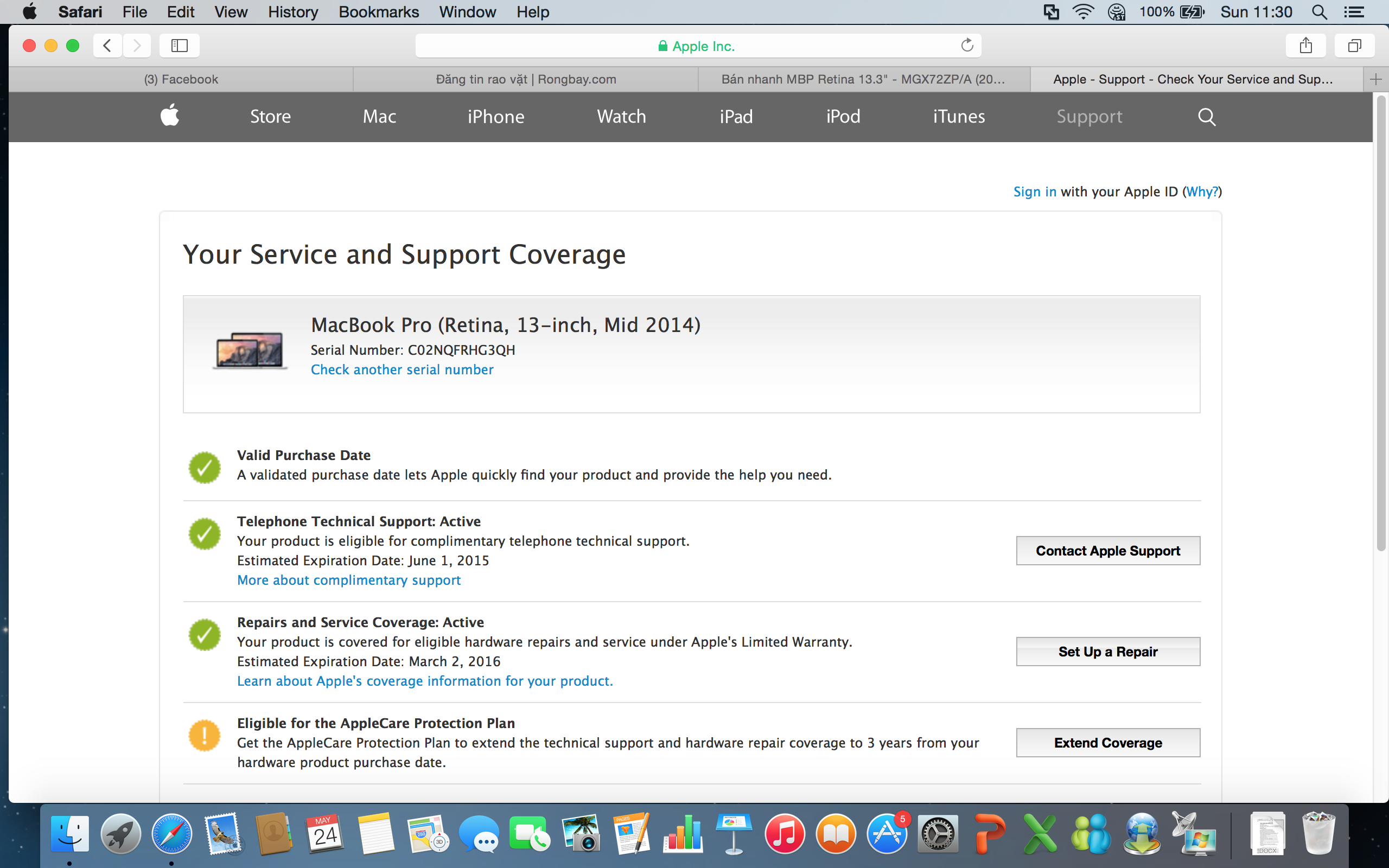Image resolution: width=1389 pixels, height=868 pixels.
Task: Open Watch in the Apple site navigation
Action: click(621, 117)
